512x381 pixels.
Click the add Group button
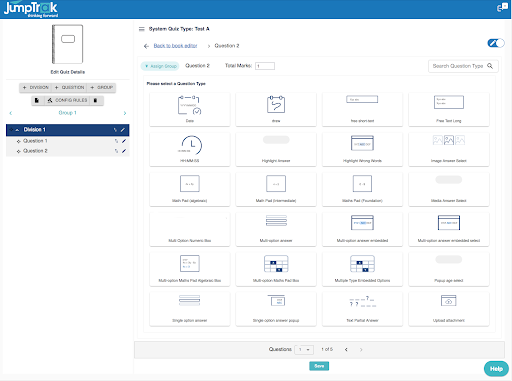tap(102, 87)
